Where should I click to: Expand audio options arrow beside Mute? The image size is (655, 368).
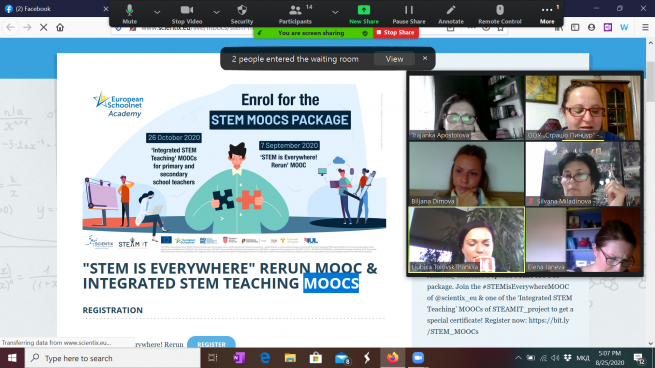pos(157,13)
